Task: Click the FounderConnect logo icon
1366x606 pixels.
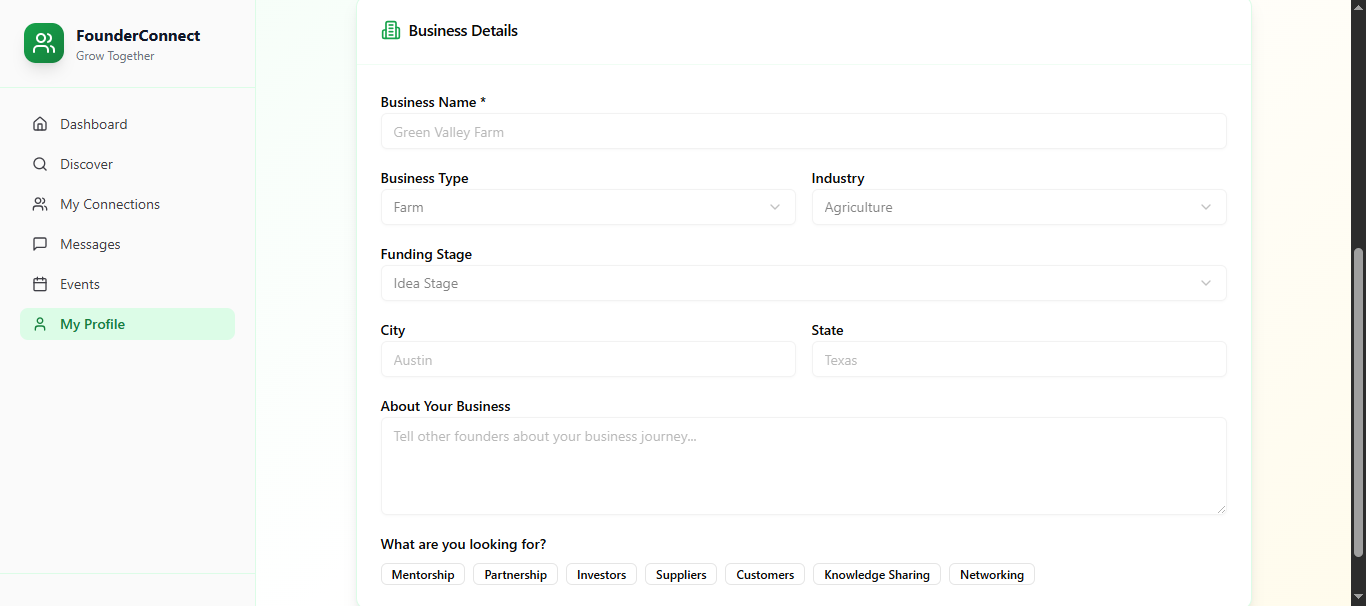Action: 44,43
